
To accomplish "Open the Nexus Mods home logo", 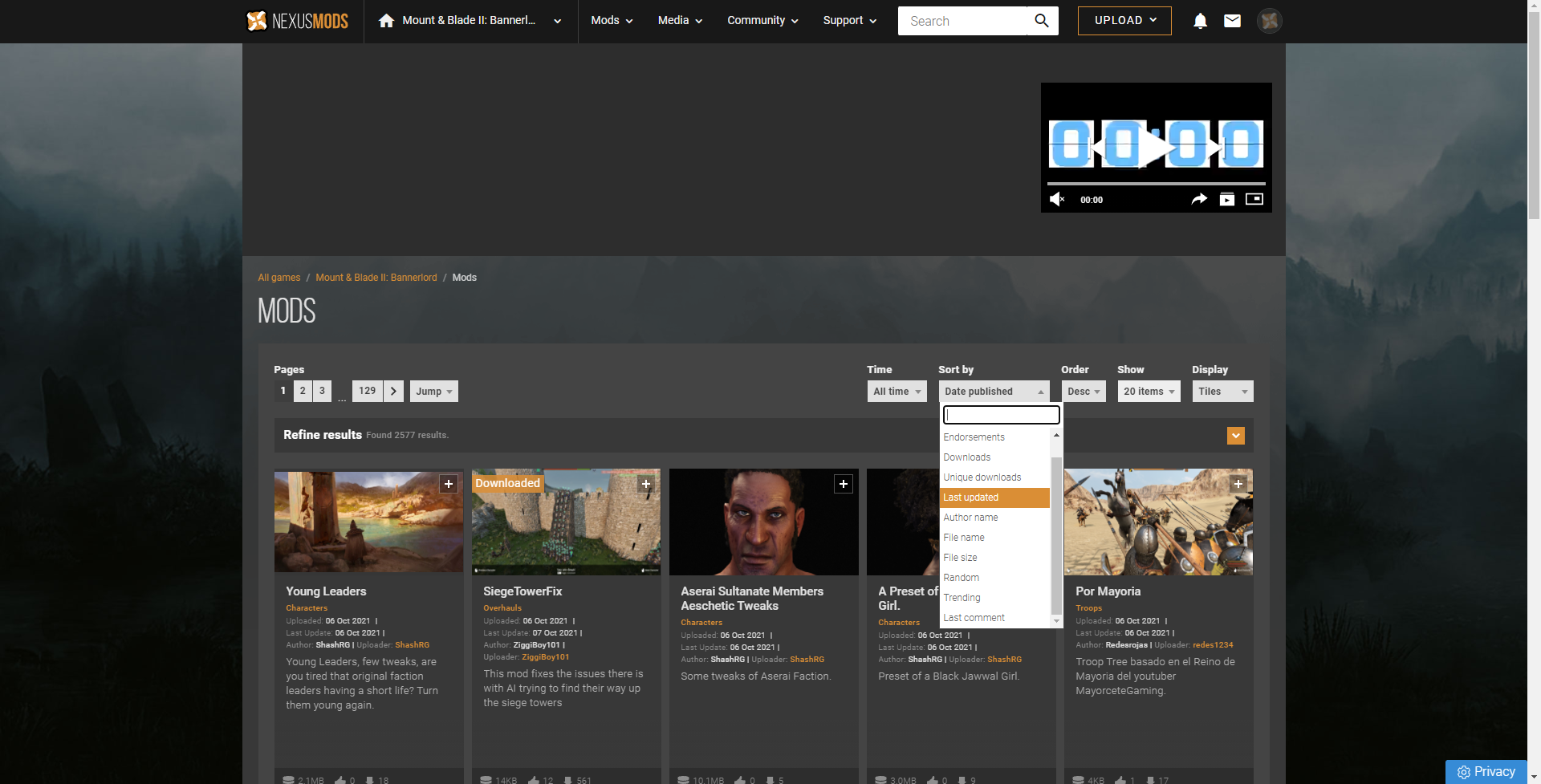I will [297, 21].
